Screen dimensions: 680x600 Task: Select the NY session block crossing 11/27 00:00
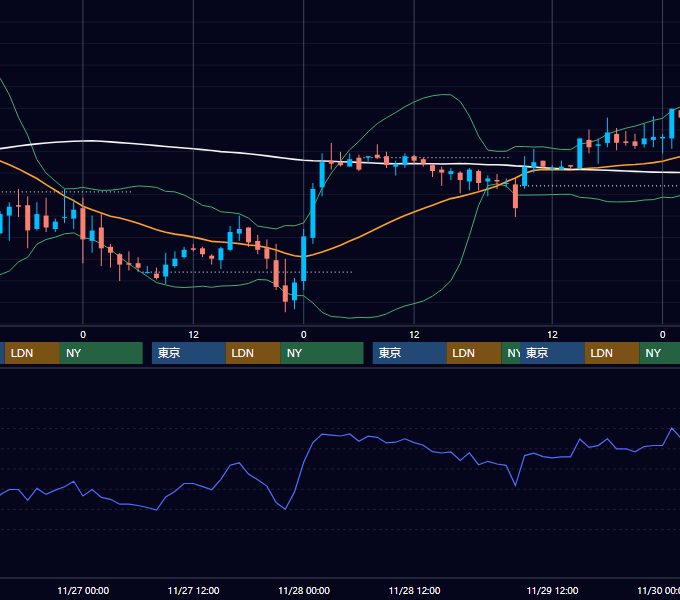coord(101,353)
